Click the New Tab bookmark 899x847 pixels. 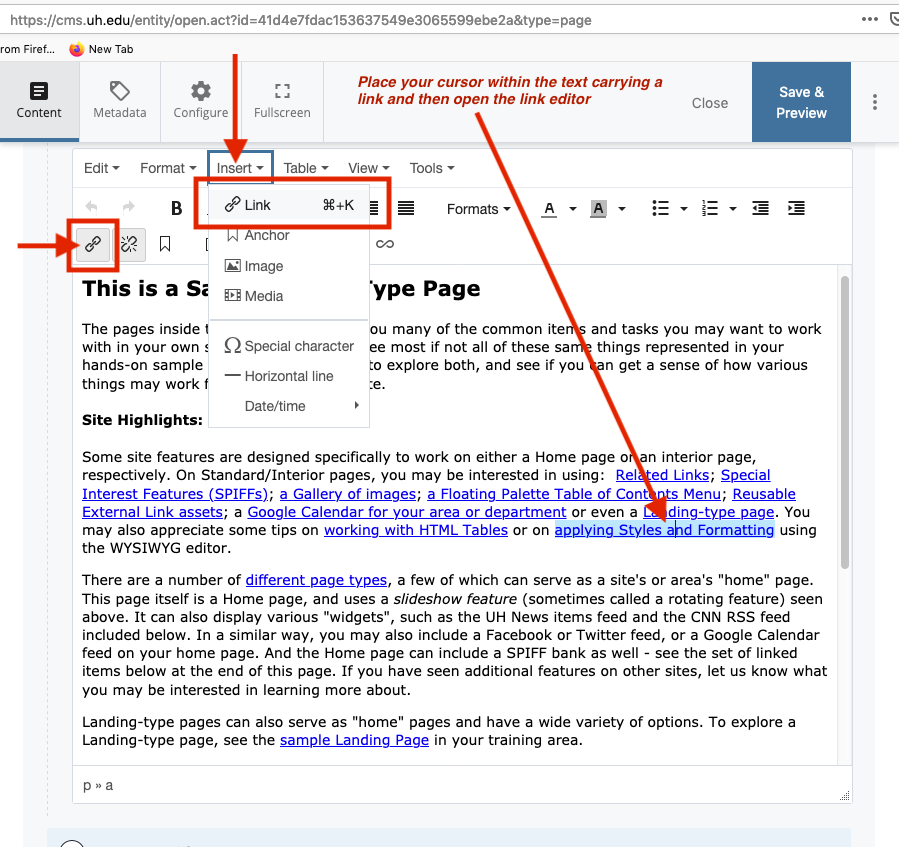pyautogui.click(x=102, y=49)
